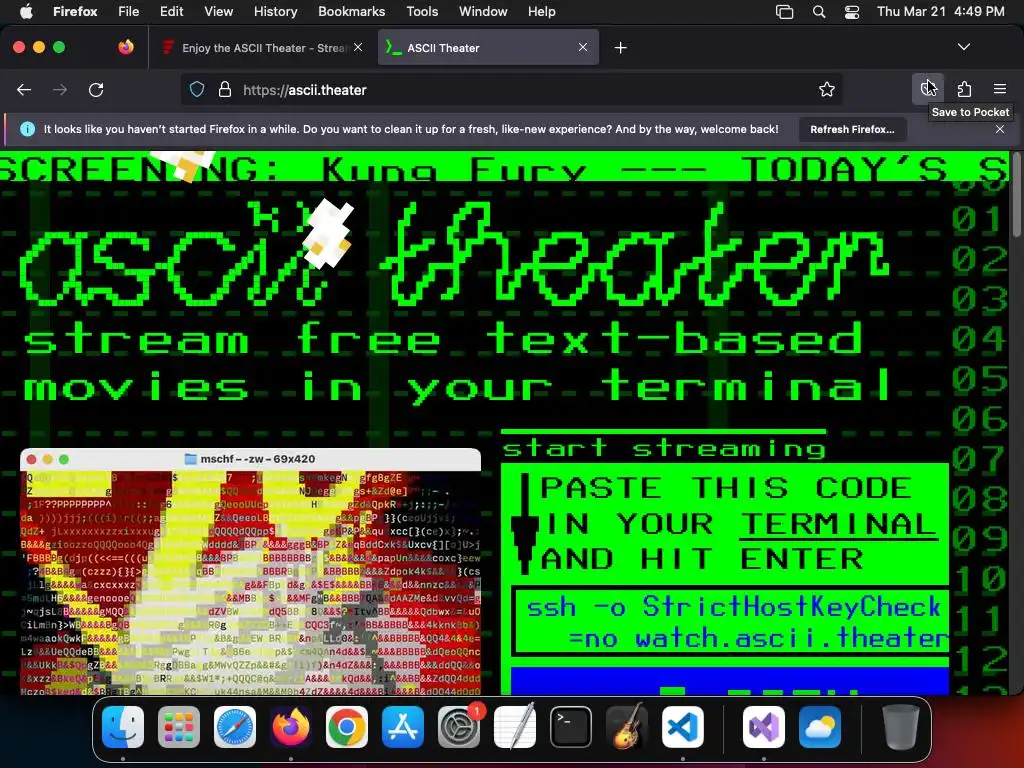Open the Apple menu
The height and width of the screenshot is (768, 1024).
click(27, 11)
